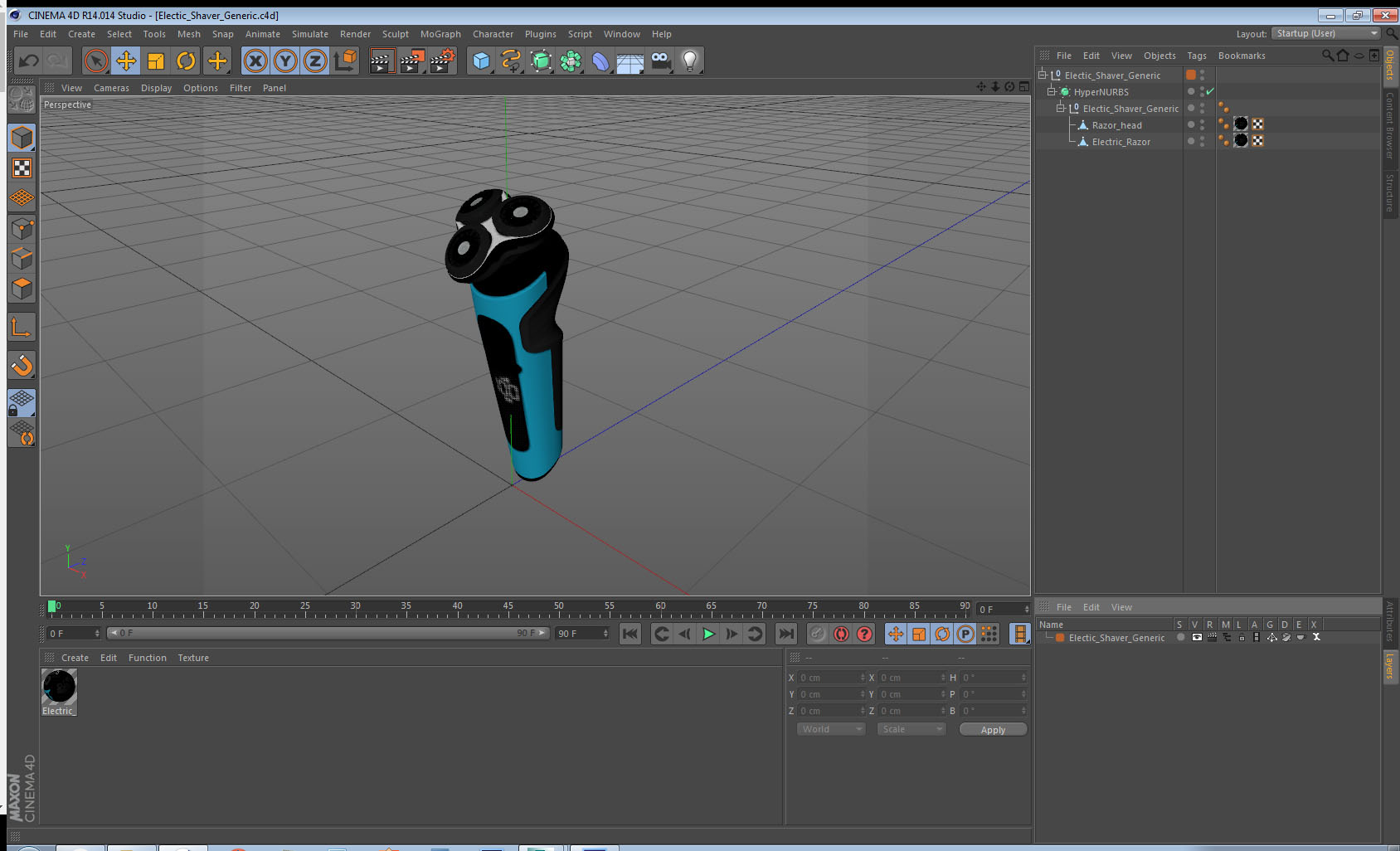This screenshot has height=851, width=1400.
Task: Open the Mesh menu
Action: pyautogui.click(x=188, y=34)
